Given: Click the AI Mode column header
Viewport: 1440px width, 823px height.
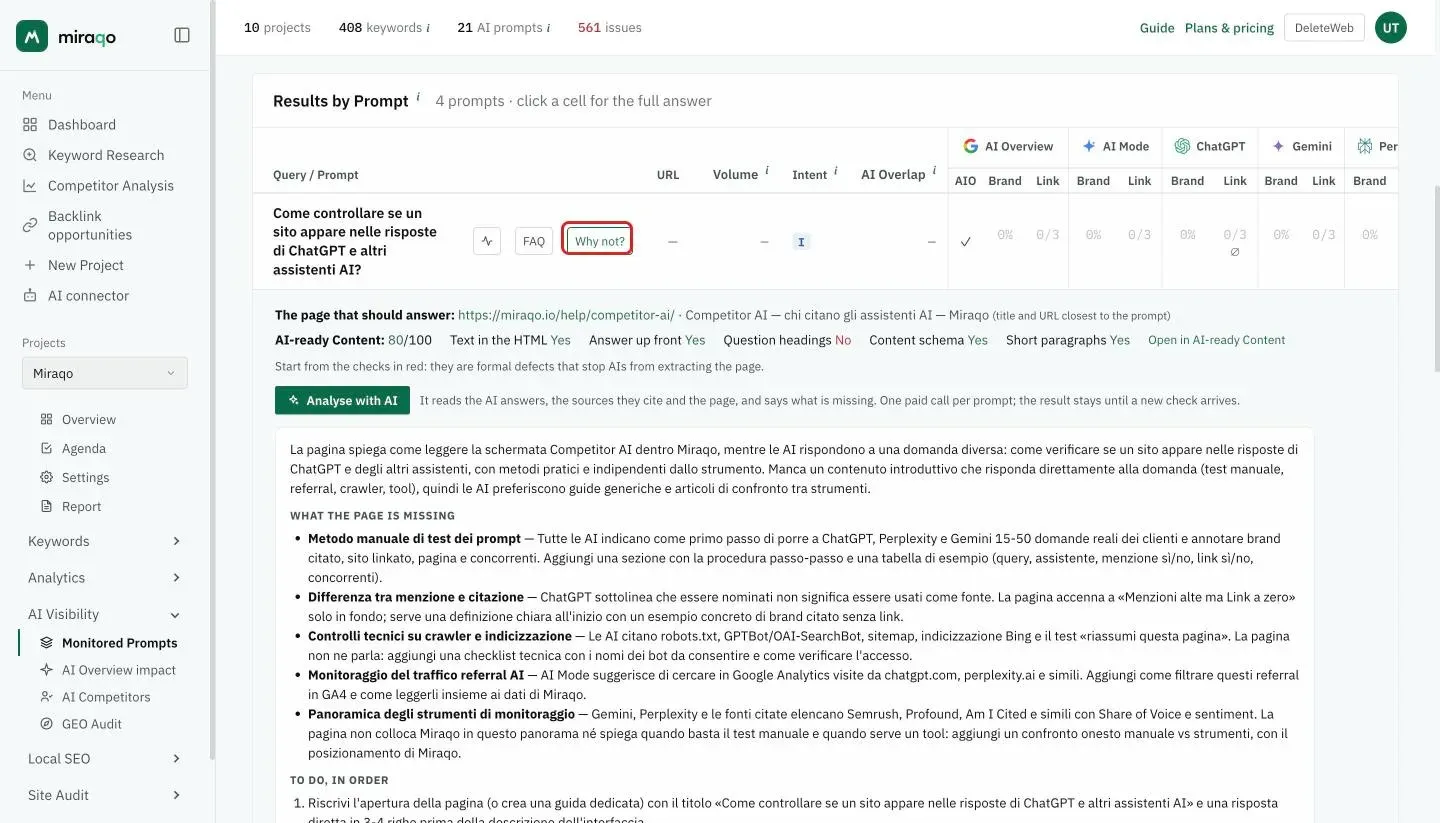Looking at the screenshot, I should pos(1115,146).
